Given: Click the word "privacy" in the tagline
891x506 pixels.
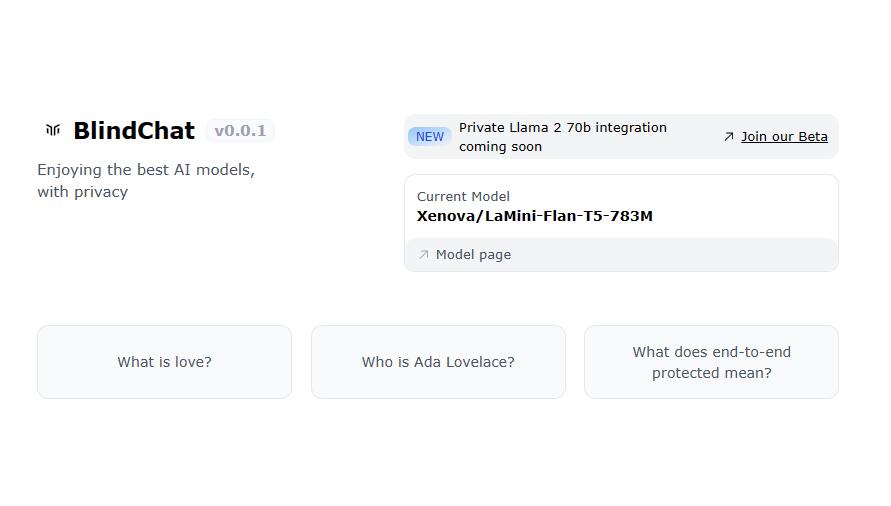Looking at the screenshot, I should pos(101,192).
